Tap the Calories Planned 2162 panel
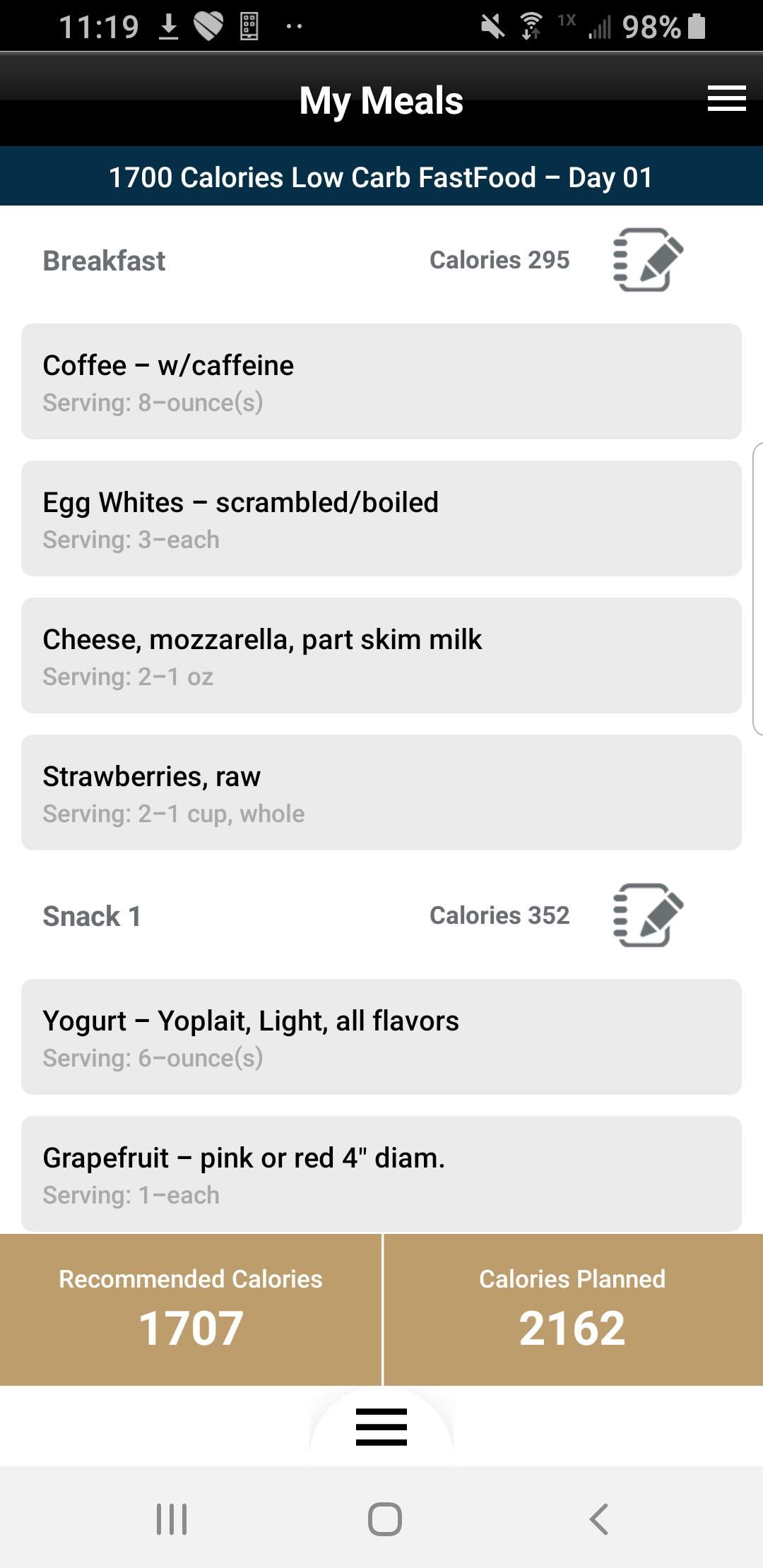Screen dimensions: 763x1568 point(573,1309)
